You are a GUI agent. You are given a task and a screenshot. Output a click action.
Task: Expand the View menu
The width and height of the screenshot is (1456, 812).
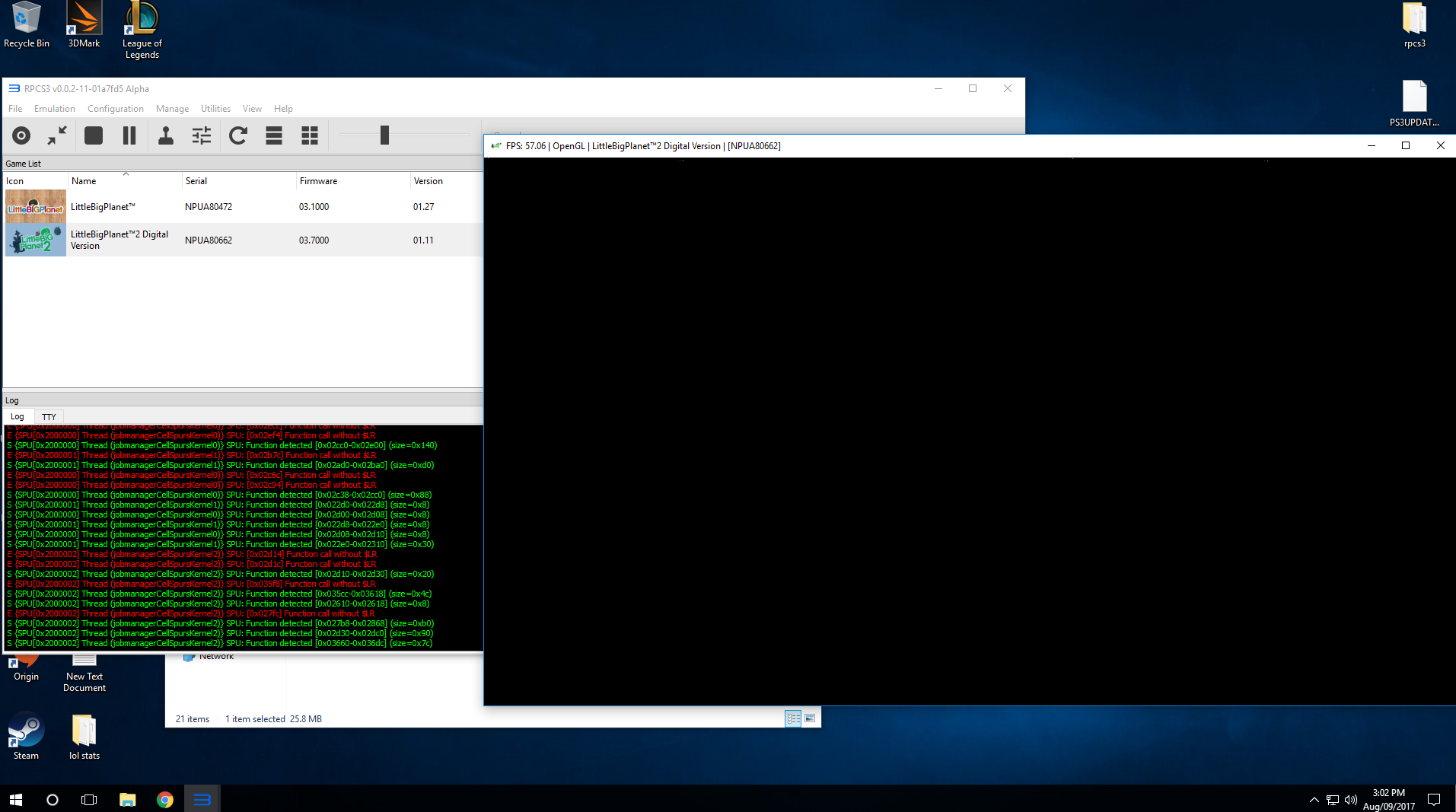click(x=252, y=109)
